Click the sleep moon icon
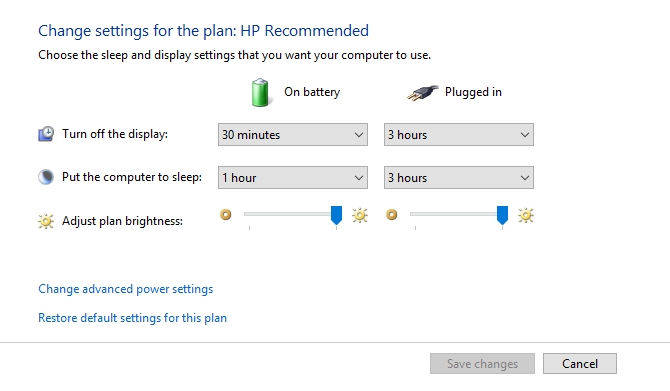Screen dimensions: 670x391 pyautogui.click(x=46, y=177)
